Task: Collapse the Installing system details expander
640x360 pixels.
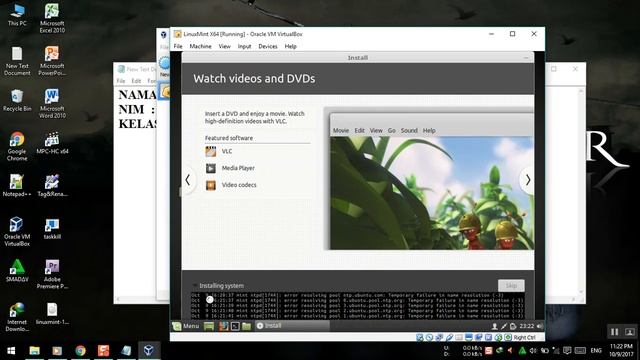Action: [x=195, y=286]
